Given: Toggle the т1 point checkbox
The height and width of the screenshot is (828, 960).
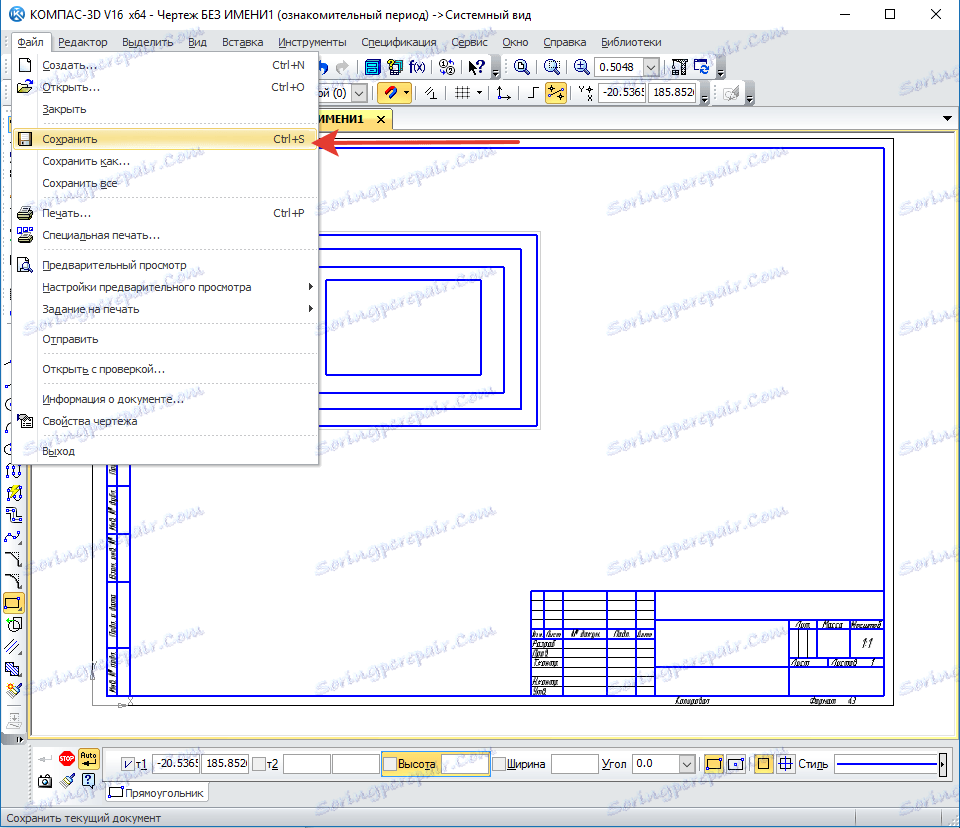Looking at the screenshot, I should pyautogui.click(x=127, y=764).
